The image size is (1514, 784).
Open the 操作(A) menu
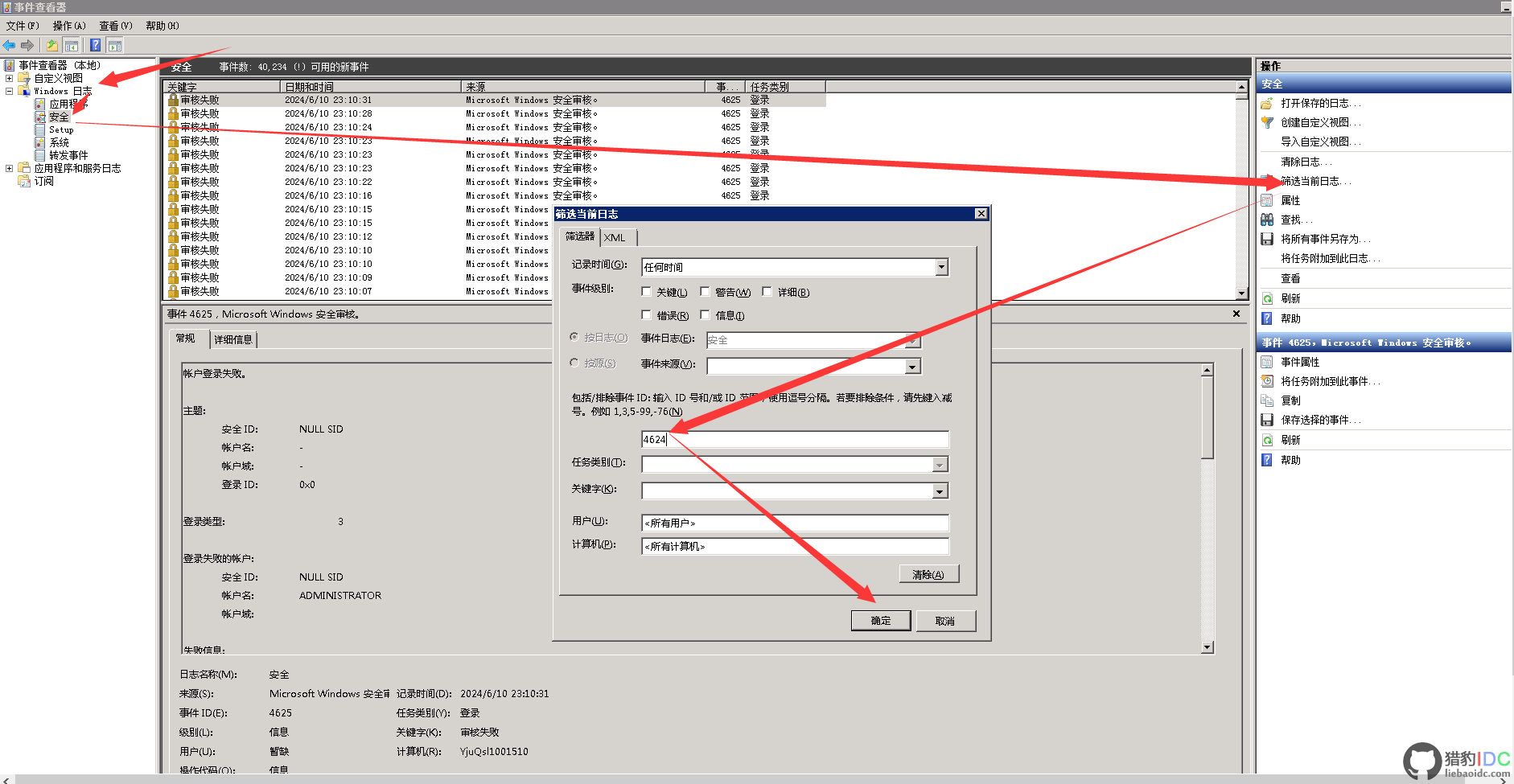point(69,26)
